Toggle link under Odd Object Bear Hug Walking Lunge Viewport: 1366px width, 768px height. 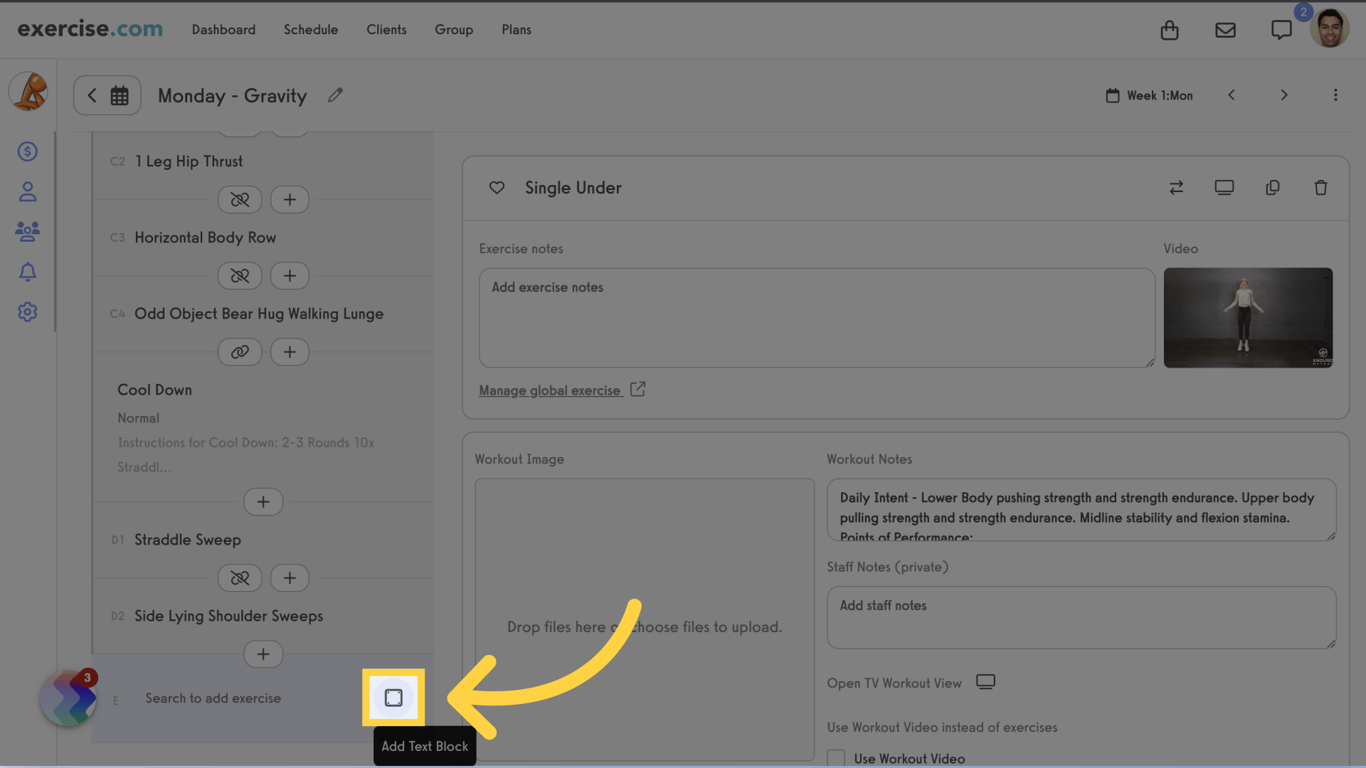pyautogui.click(x=240, y=352)
